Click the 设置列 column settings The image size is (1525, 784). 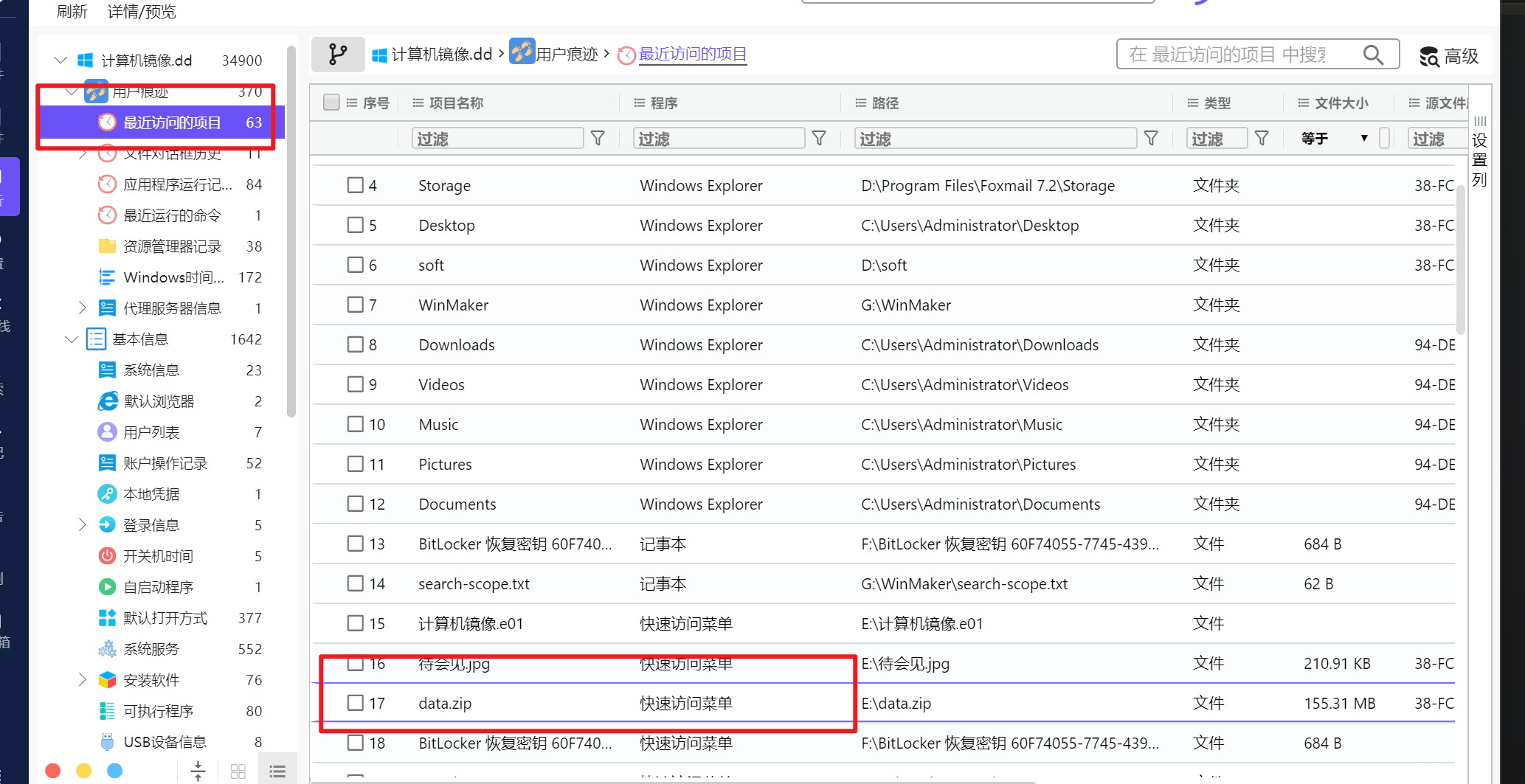(x=1479, y=152)
